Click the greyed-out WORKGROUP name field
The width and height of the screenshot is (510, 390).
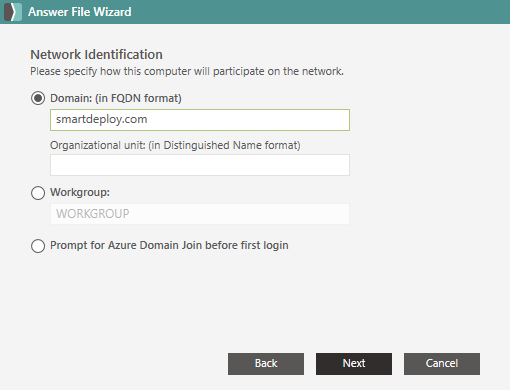(200, 214)
